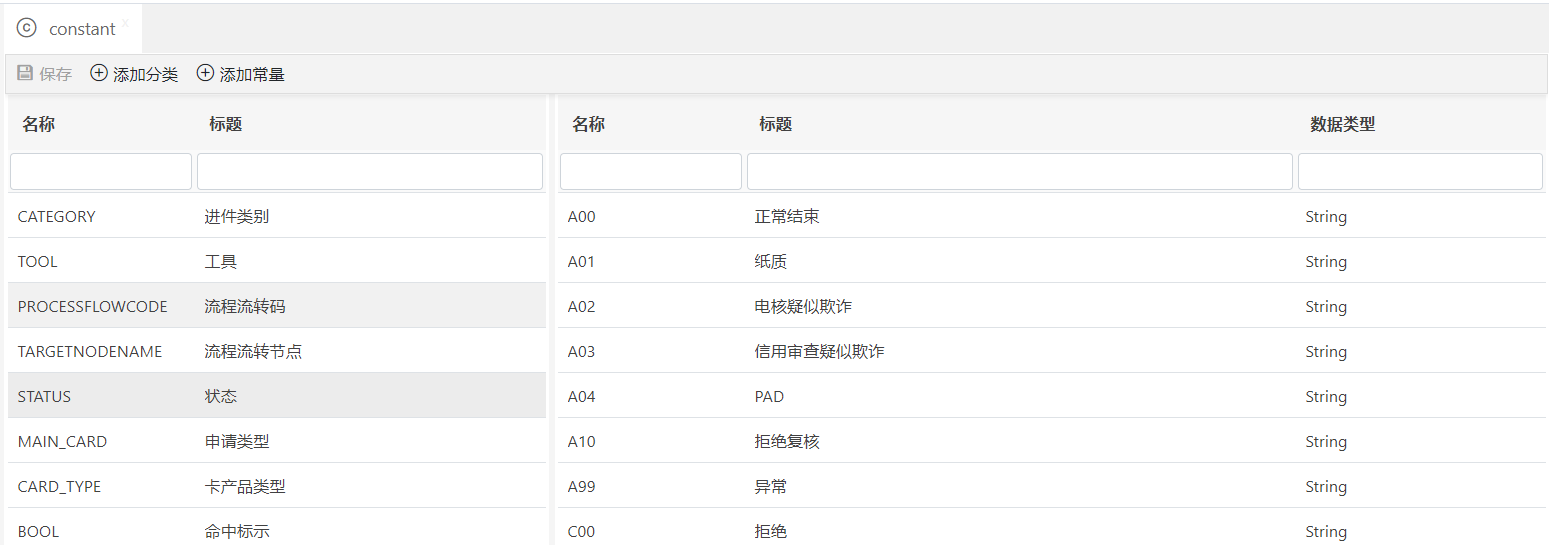Screen dimensions: 1549x545
Task: Click the add constant plus icon
Action: click(205, 73)
